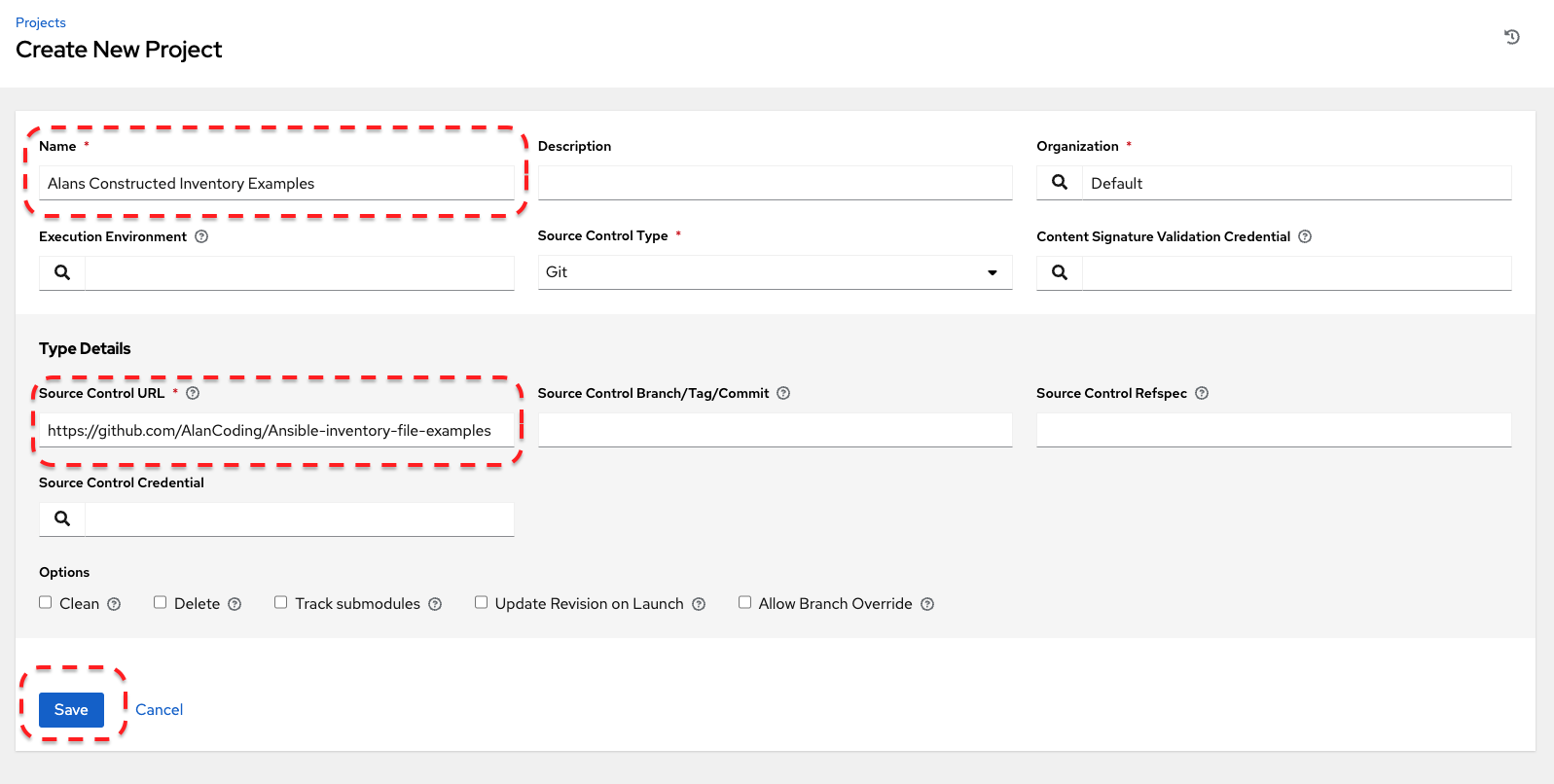
Task: Focus the Name input field
Action: (276, 183)
